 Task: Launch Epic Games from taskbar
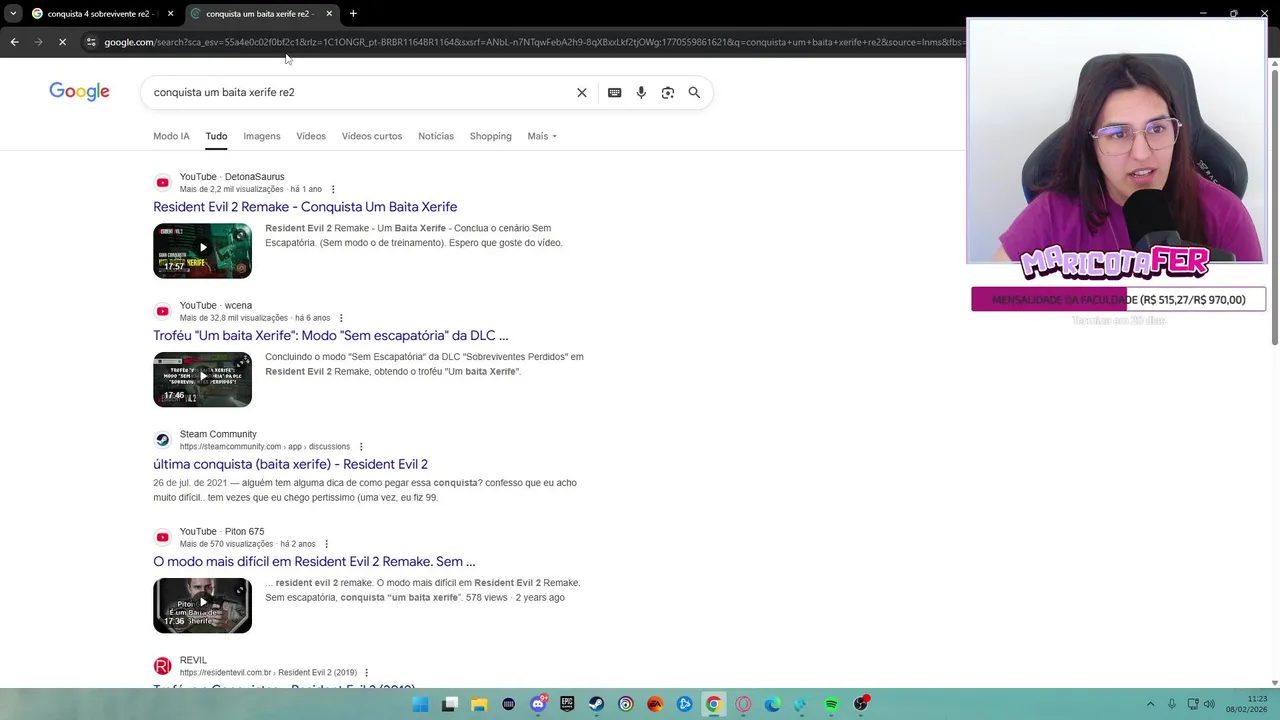567,704
